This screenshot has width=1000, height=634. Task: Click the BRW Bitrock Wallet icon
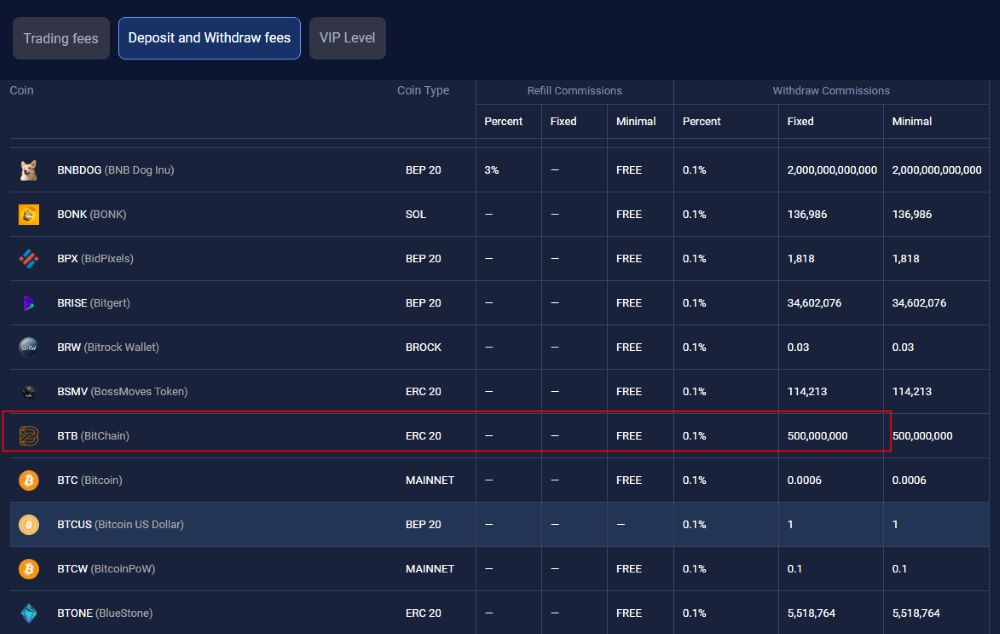pyautogui.click(x=29, y=347)
